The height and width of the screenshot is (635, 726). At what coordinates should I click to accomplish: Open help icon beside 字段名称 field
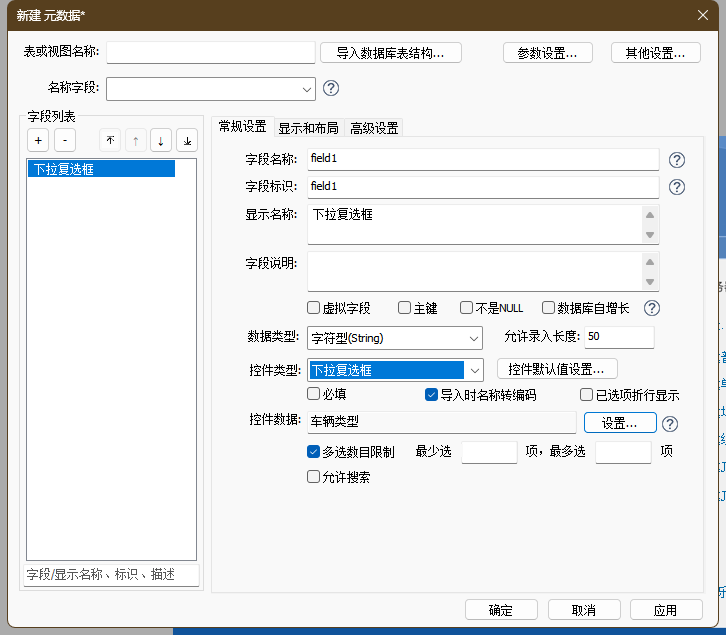(677, 160)
